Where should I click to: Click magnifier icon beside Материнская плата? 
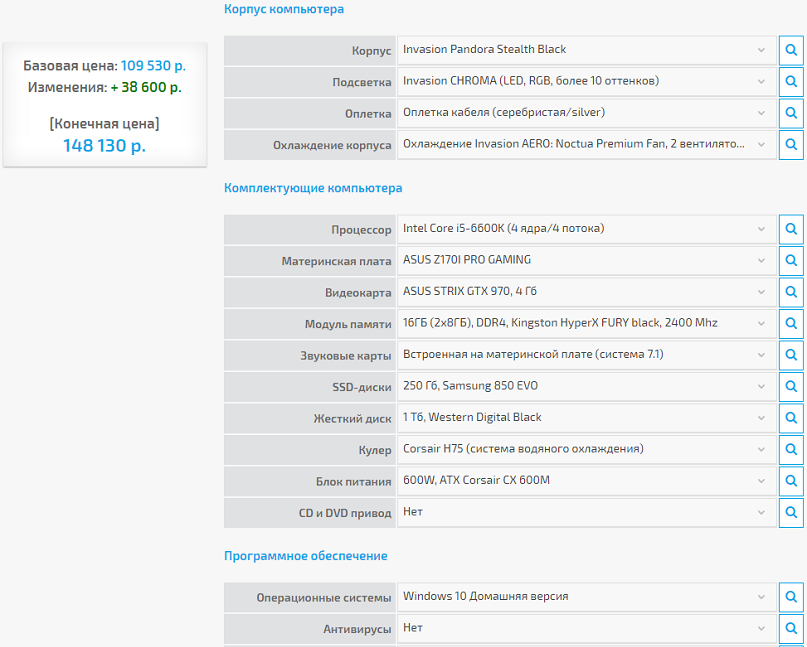[x=792, y=261]
